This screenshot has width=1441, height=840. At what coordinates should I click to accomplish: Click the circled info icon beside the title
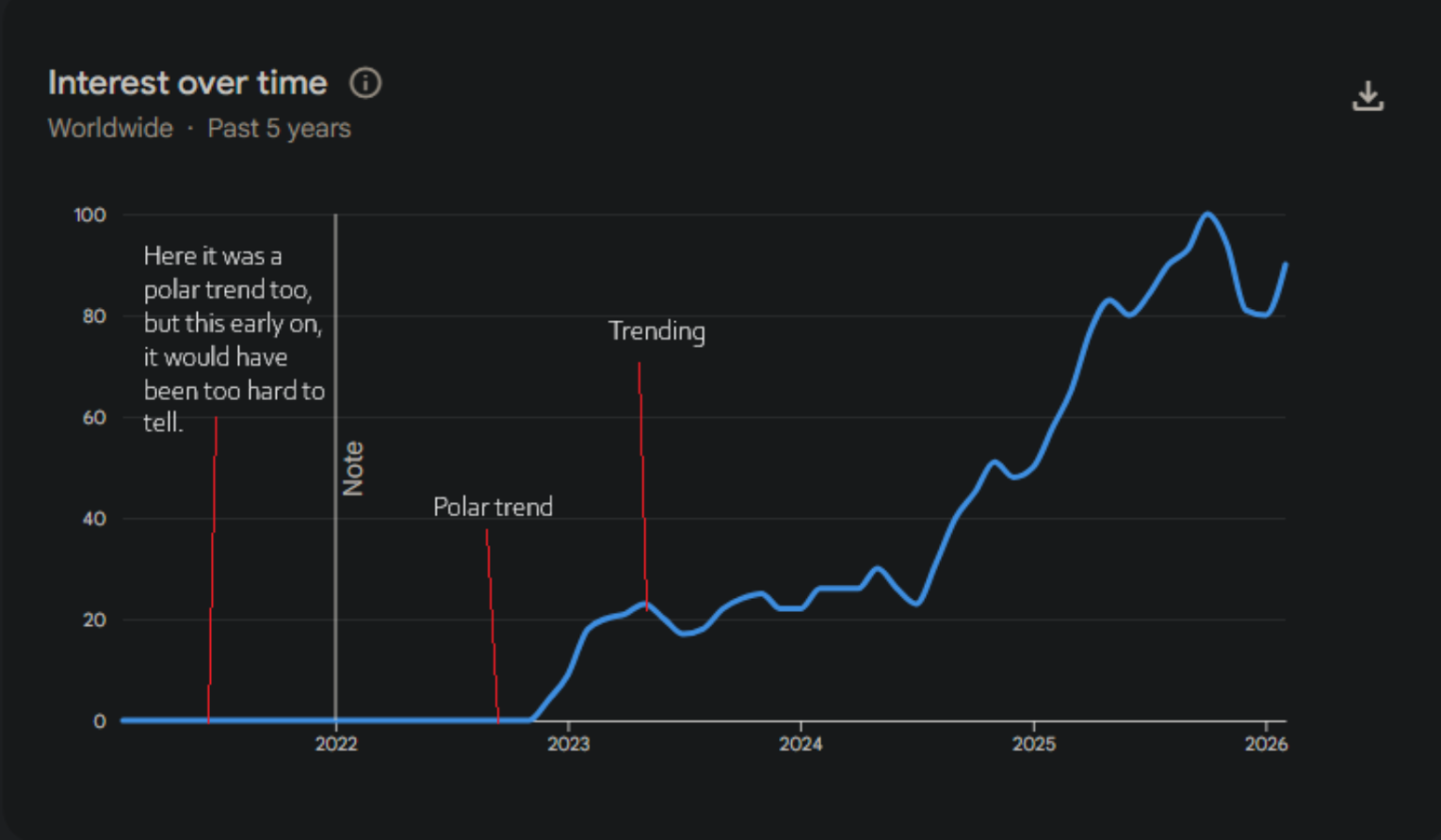(x=366, y=83)
